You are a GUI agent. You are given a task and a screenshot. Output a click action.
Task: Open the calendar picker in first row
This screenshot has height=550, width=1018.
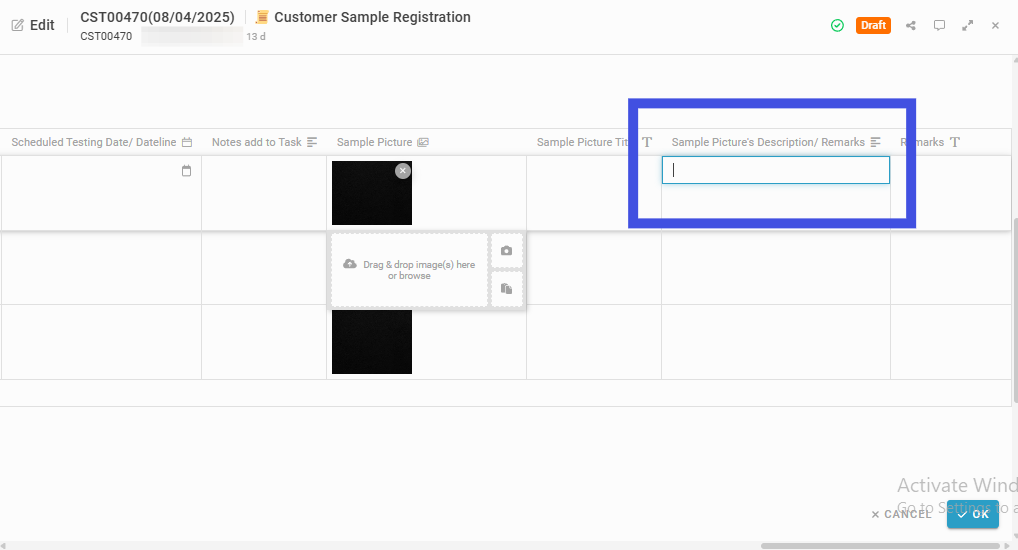[186, 171]
